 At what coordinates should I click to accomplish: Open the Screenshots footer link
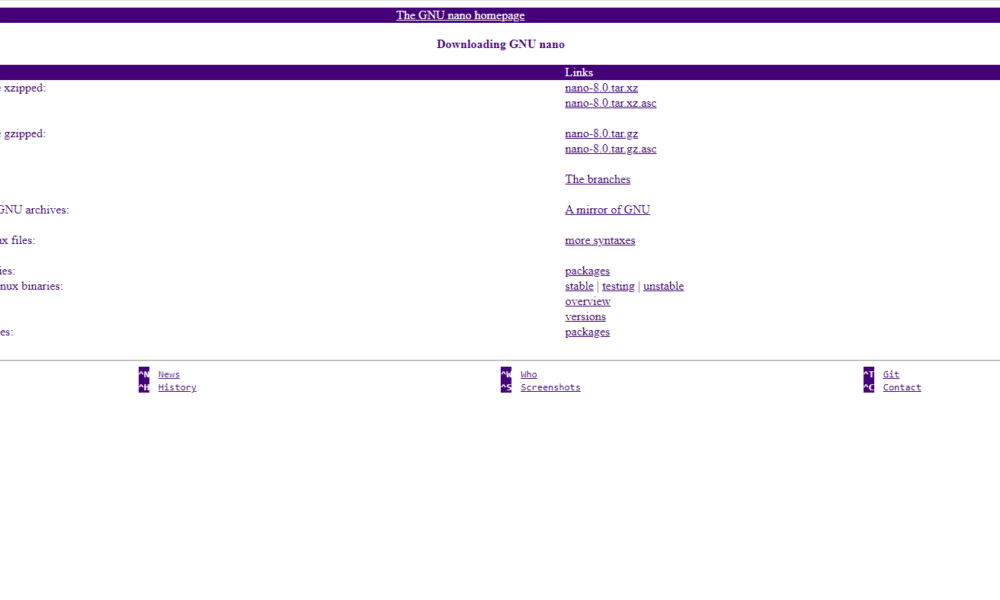click(550, 387)
